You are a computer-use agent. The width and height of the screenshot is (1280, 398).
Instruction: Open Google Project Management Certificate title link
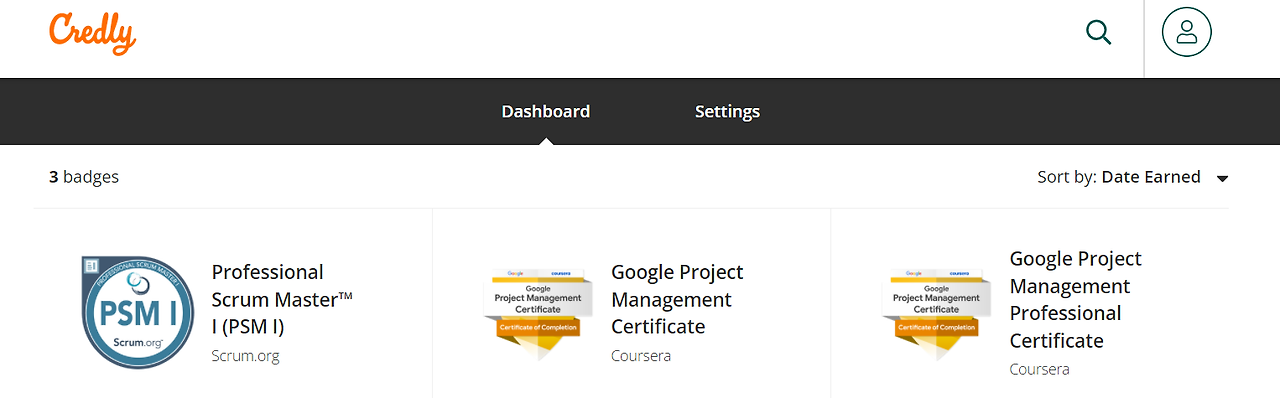(x=677, y=299)
